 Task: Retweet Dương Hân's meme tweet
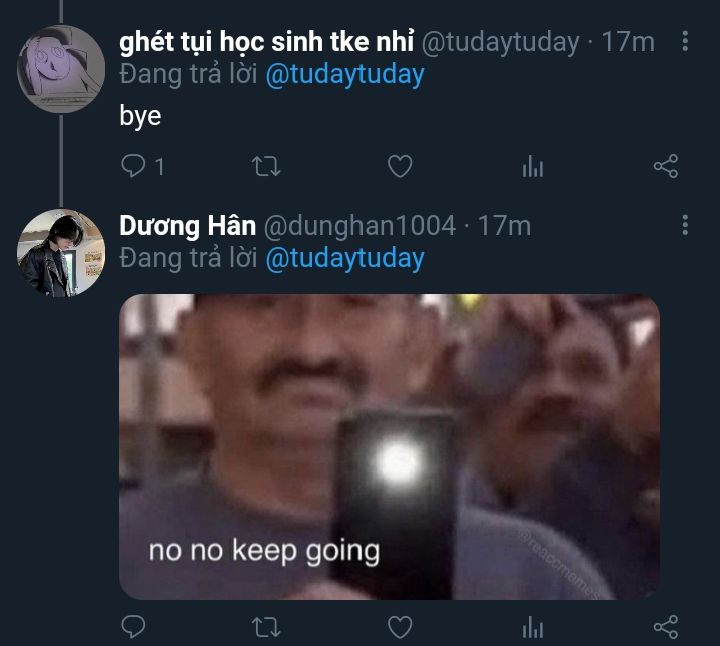pos(266,627)
